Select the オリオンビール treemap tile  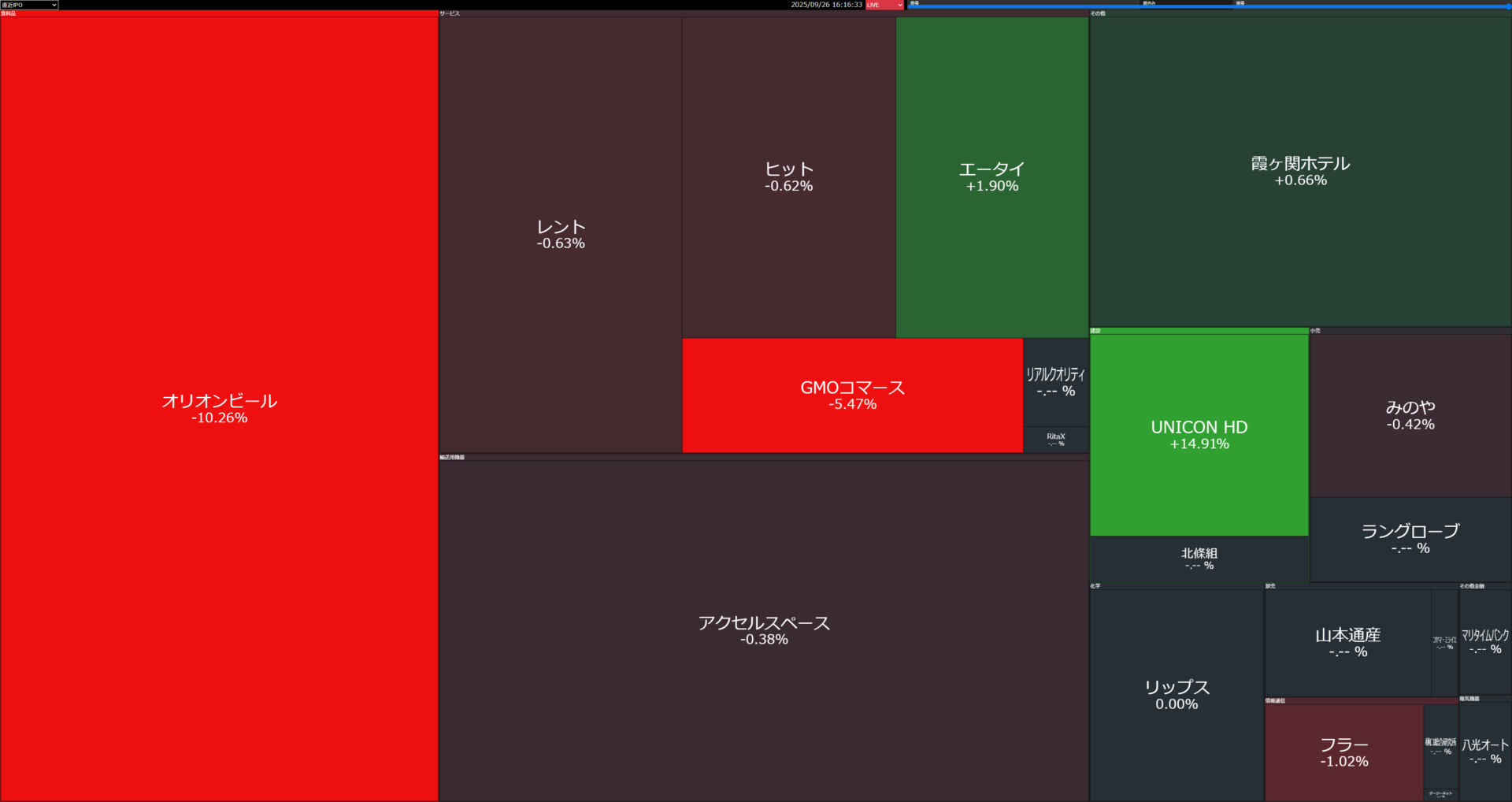tap(219, 408)
